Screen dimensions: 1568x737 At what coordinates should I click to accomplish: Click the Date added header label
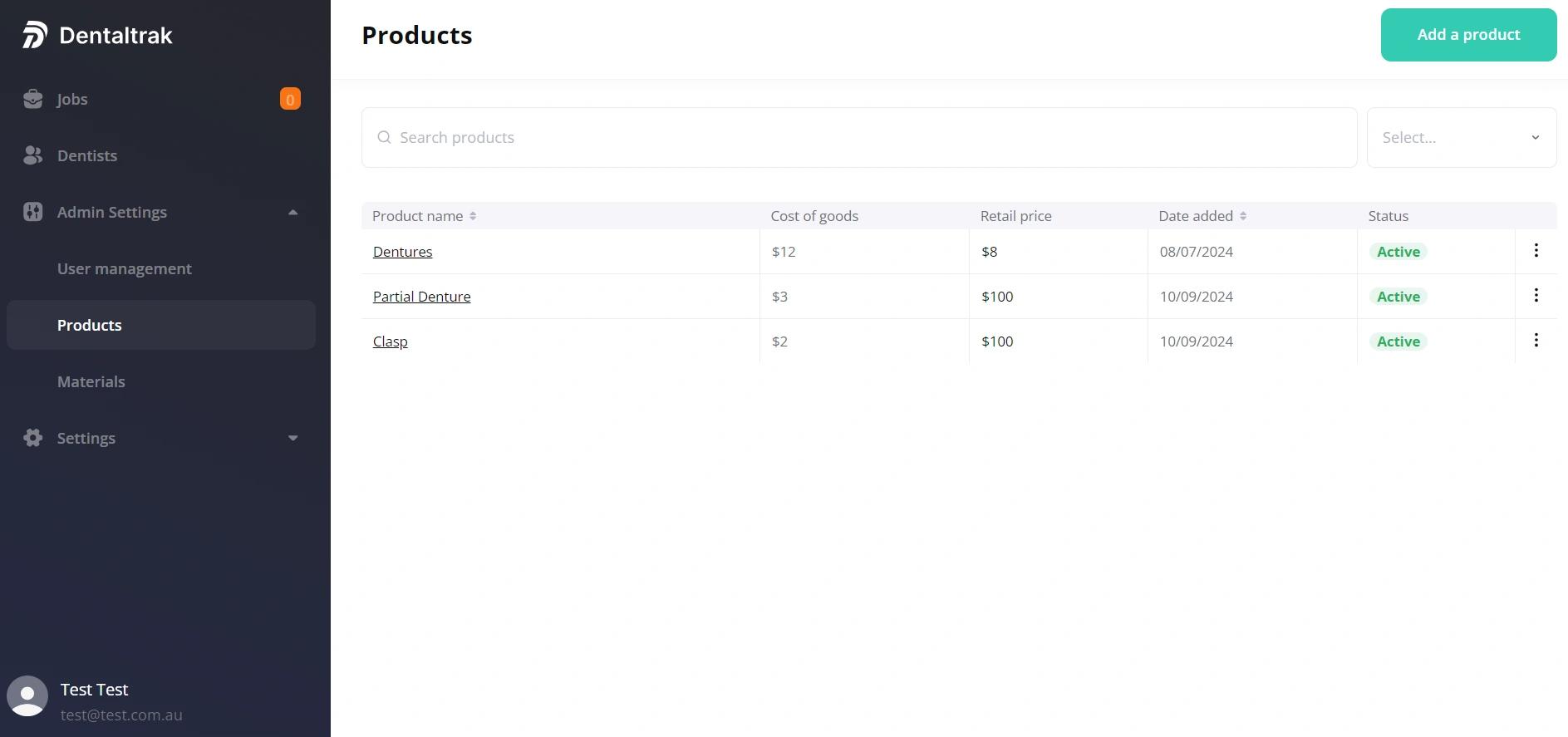1196,216
